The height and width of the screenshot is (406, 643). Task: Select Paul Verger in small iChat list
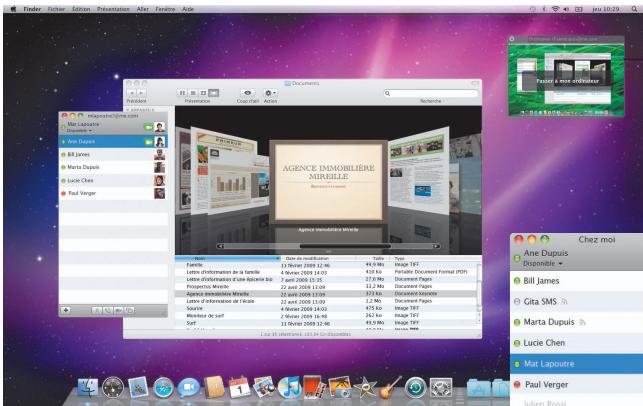[x=113, y=193]
